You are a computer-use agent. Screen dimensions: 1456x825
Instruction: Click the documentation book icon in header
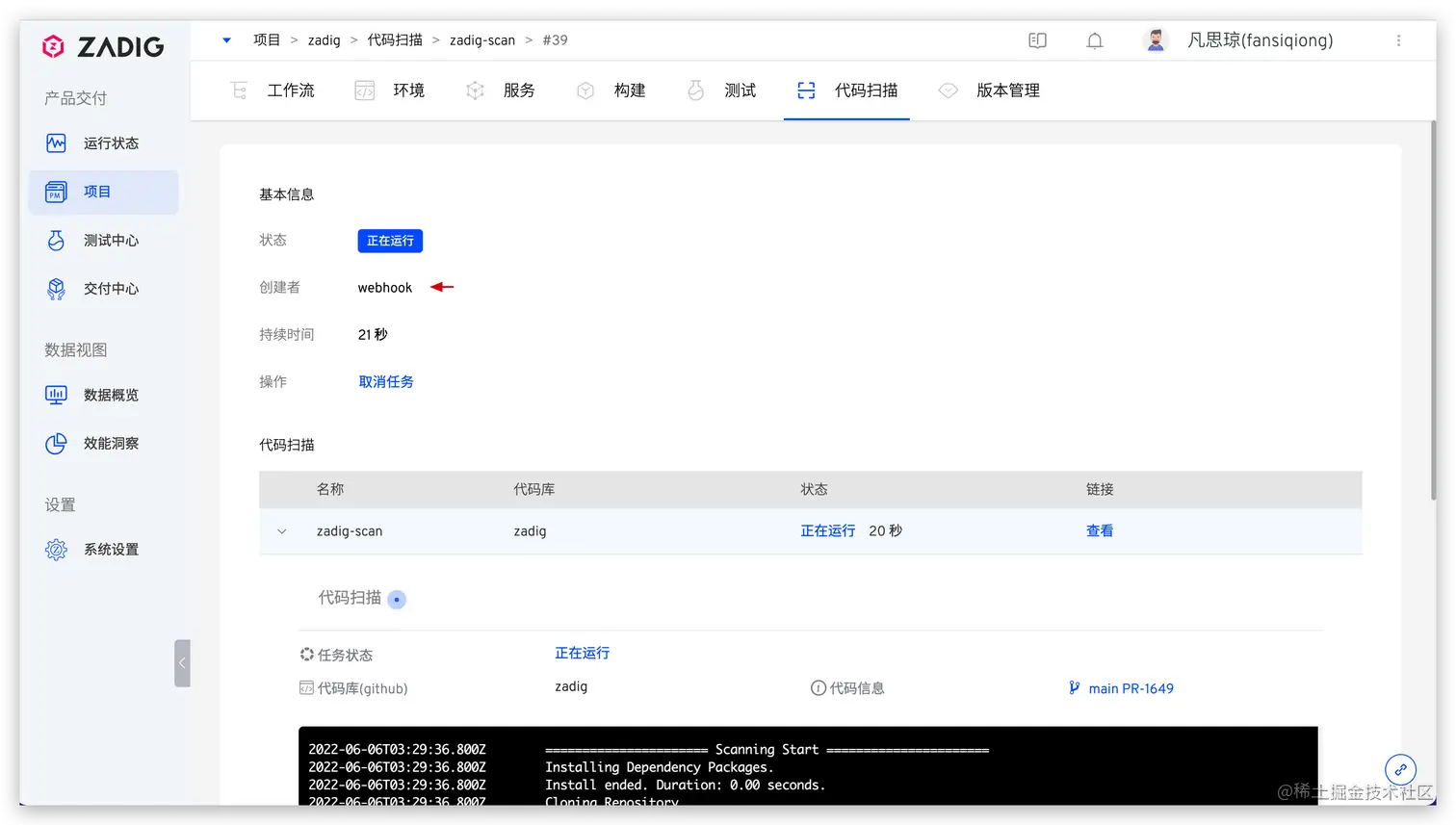point(1037,40)
